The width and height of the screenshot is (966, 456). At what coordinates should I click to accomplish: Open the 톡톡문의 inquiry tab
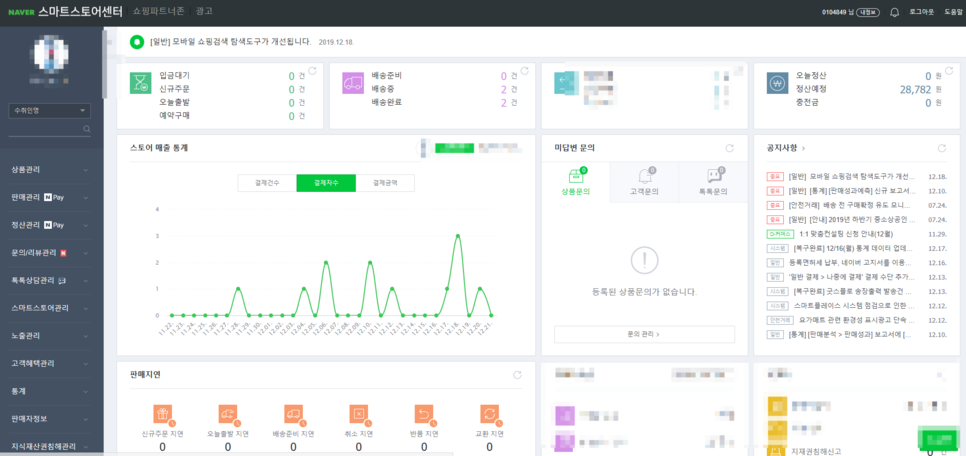(x=713, y=182)
